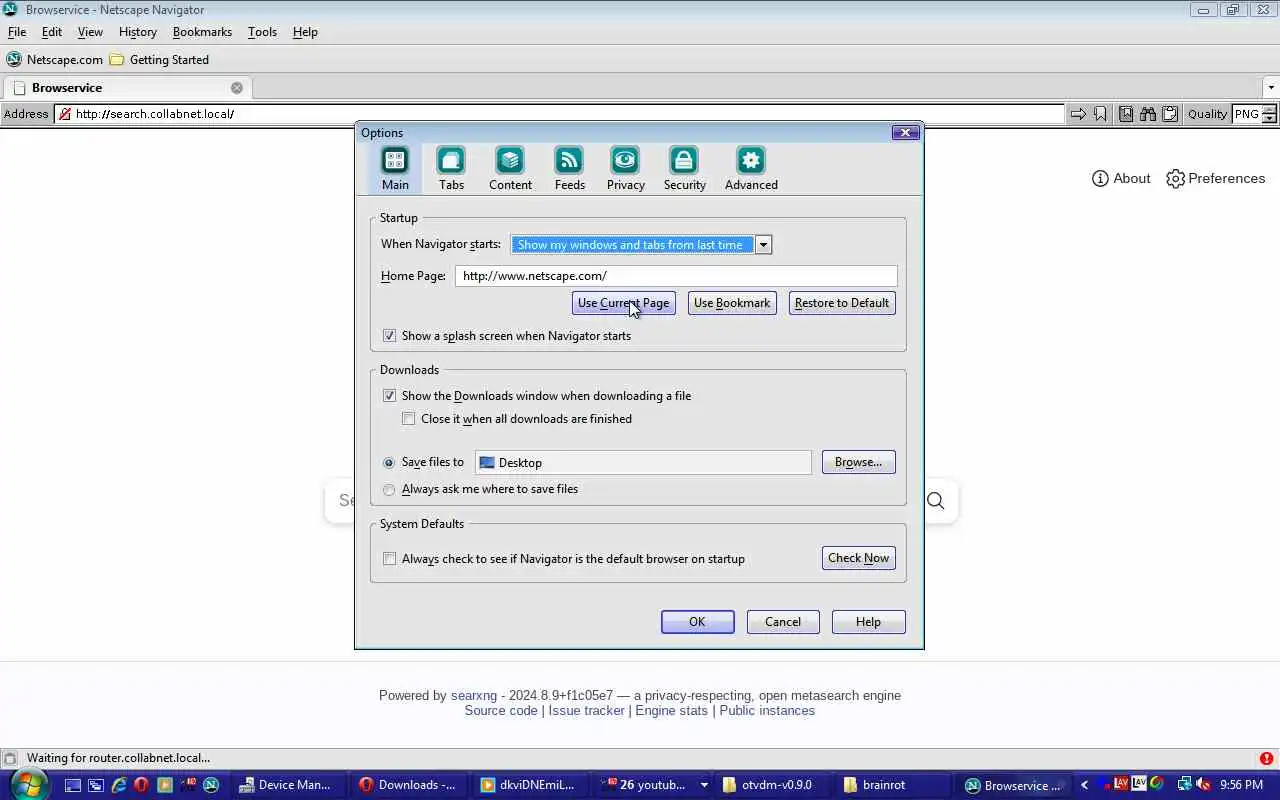1280x800 pixels.
Task: Click Check Now button
Action: click(858, 558)
